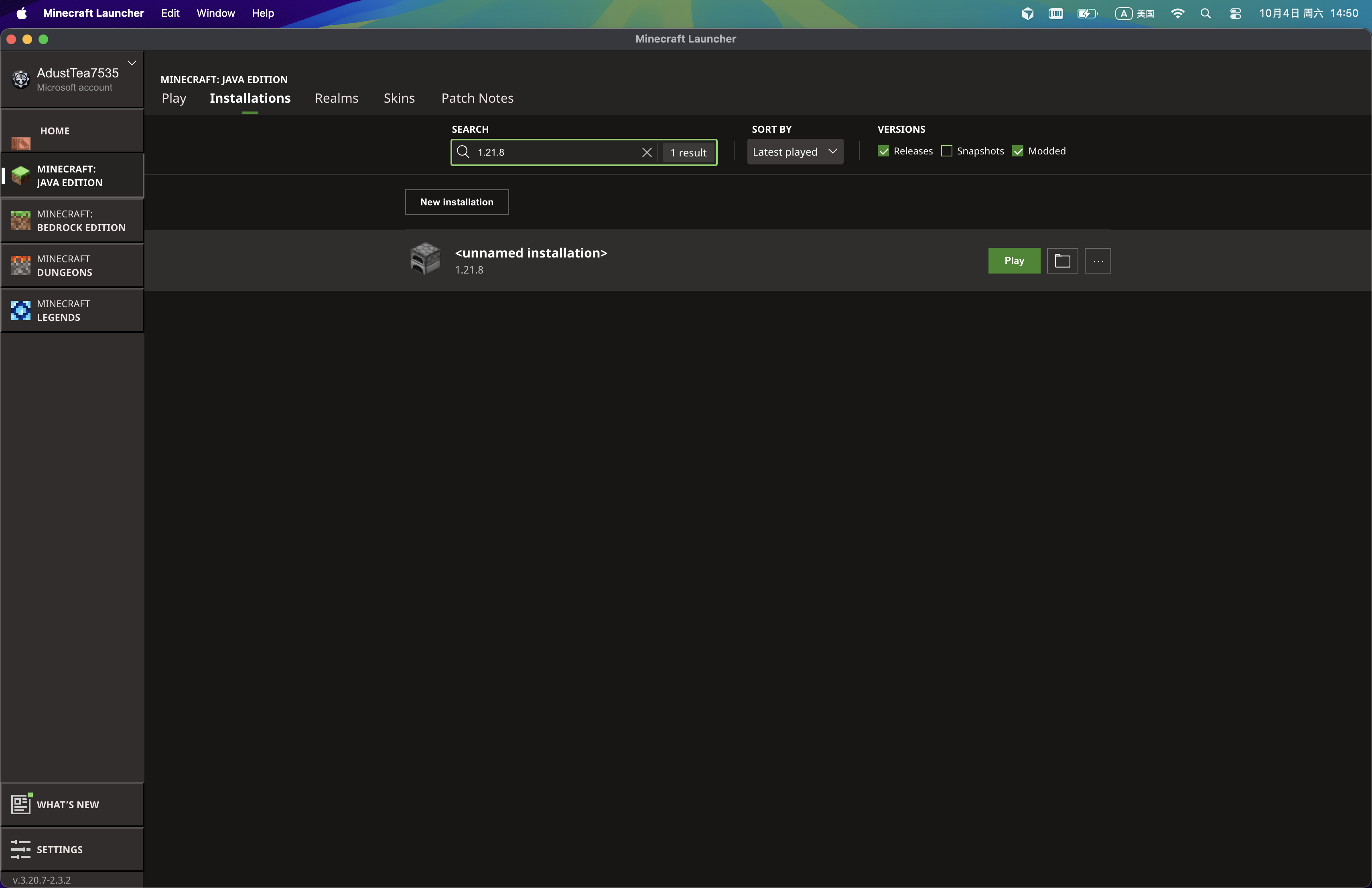Expand the account selector chevron
1372x888 pixels.
pos(132,62)
